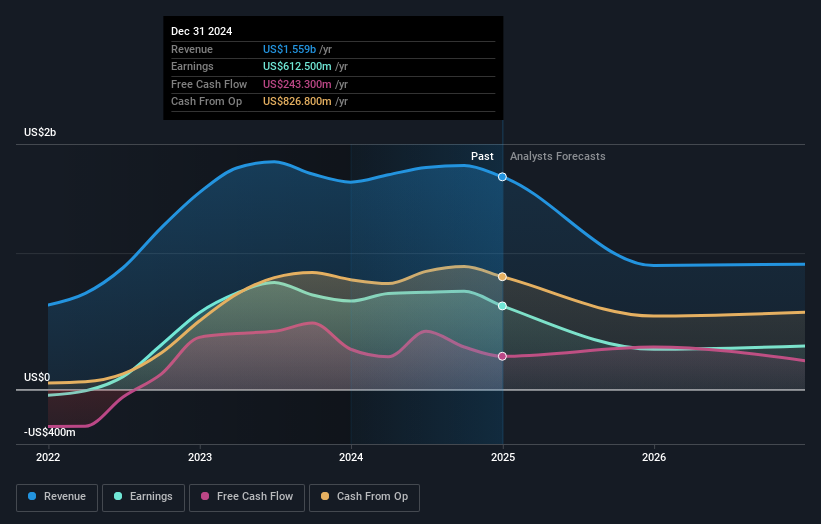821x524 pixels.
Task: Click the Earnings row label in tooltip
Action: [x=192, y=66]
